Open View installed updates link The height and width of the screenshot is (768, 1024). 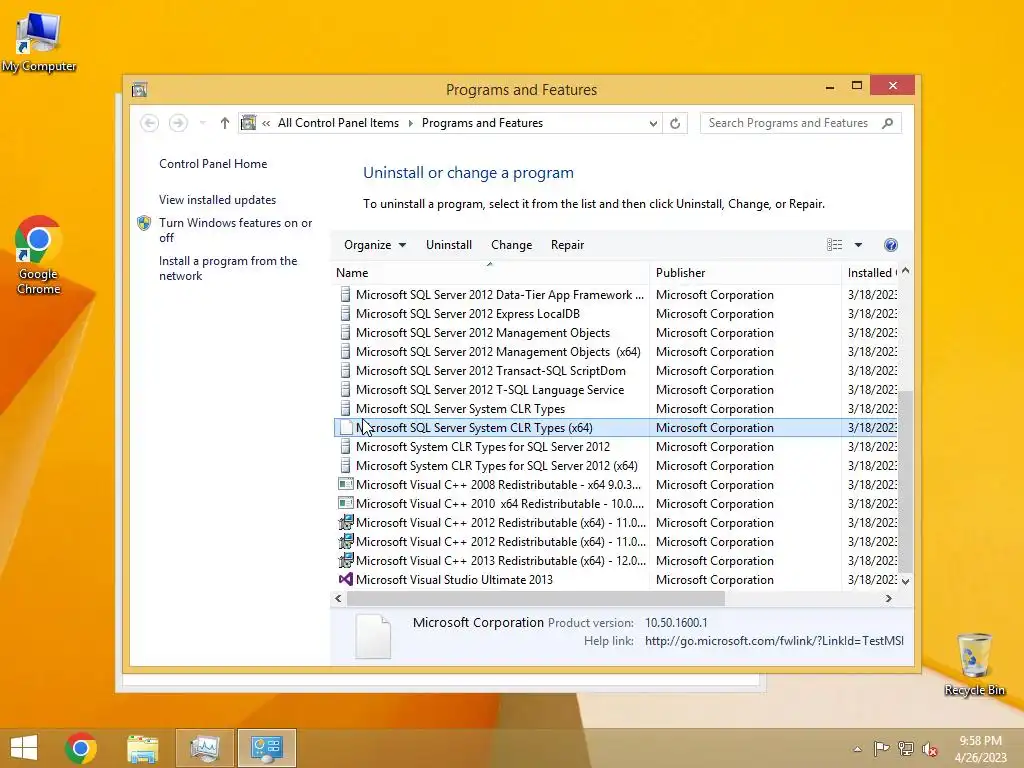tap(217, 200)
